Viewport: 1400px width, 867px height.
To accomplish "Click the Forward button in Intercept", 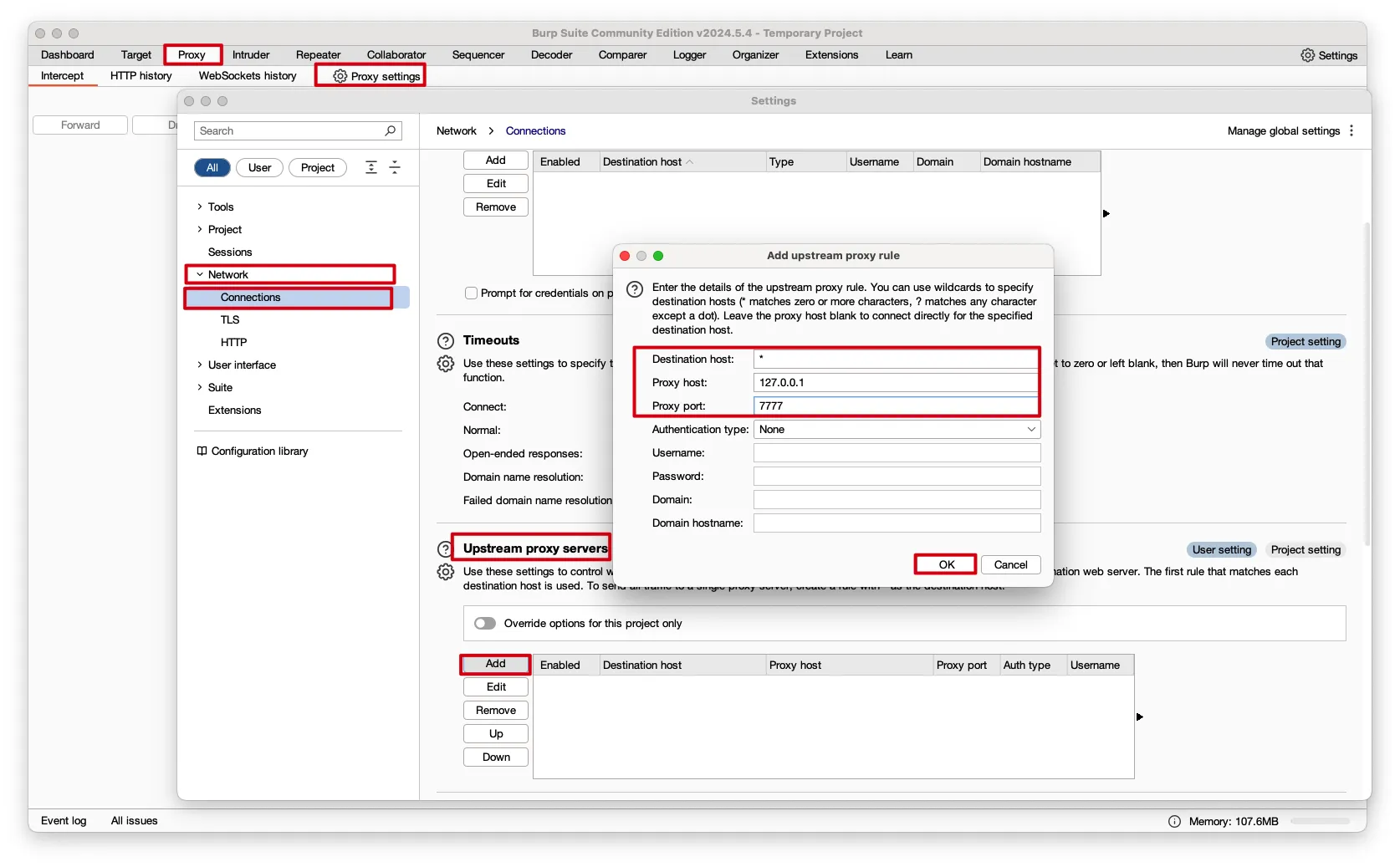I will coord(80,125).
